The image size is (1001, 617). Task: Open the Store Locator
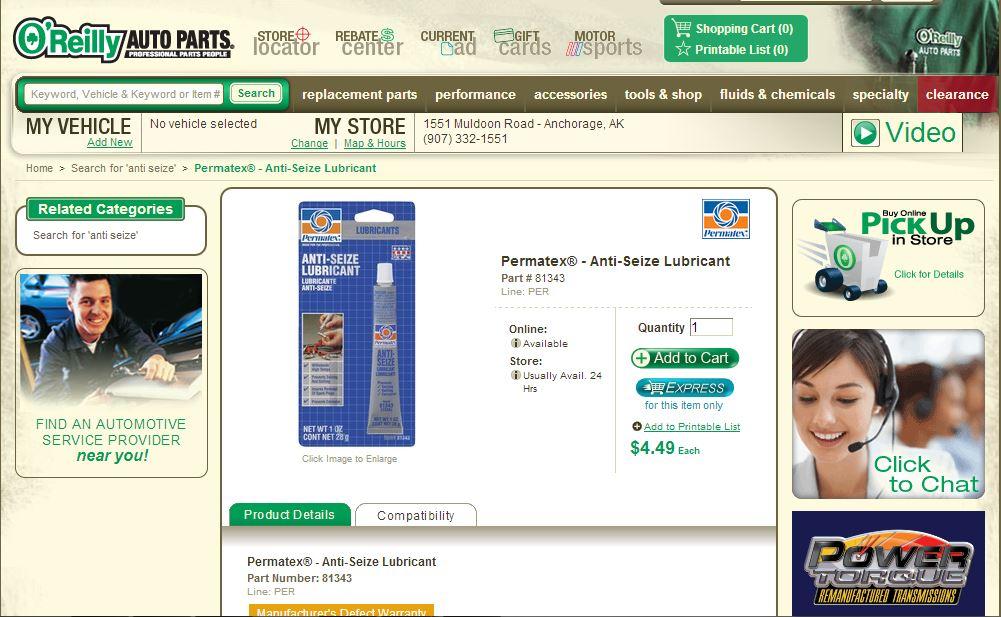click(x=285, y=43)
